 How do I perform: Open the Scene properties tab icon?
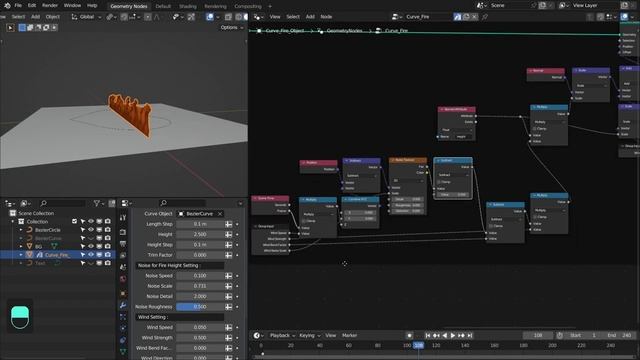tap(123, 267)
